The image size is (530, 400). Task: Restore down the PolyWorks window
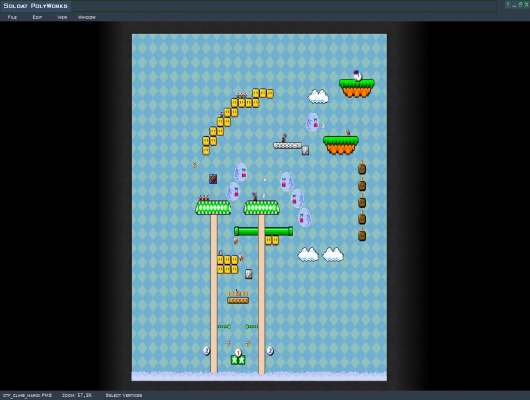pos(520,4)
